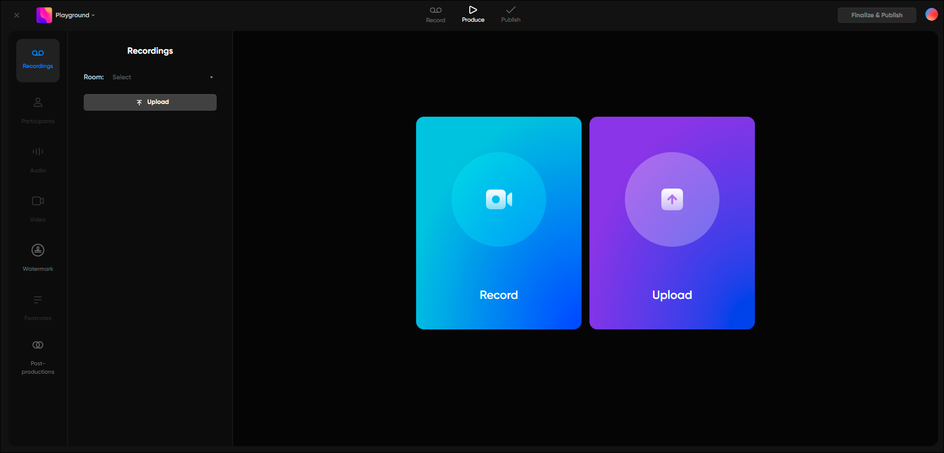This screenshot has height=453, width=944.
Task: Click the camera icon on Record card
Action: tap(498, 199)
